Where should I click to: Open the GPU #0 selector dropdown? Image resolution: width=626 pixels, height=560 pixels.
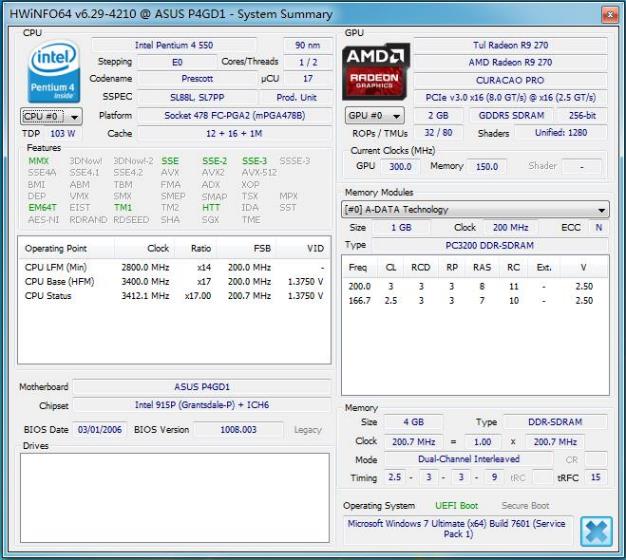pyautogui.click(x=375, y=116)
